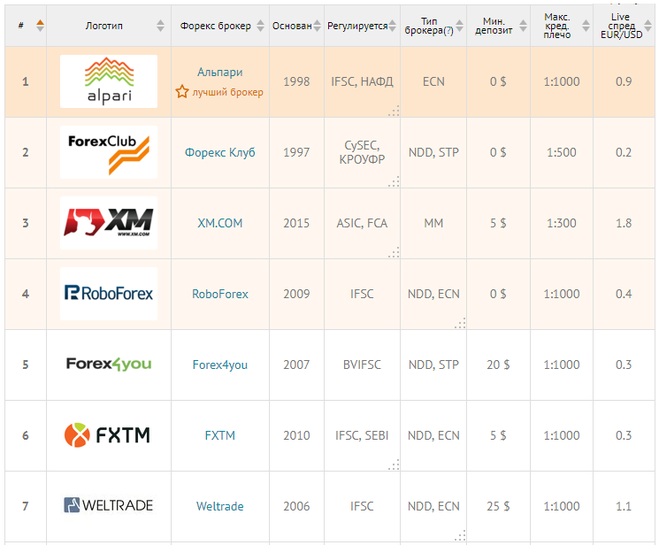Sort by Макс. кред. плечо column arrows

point(586,26)
